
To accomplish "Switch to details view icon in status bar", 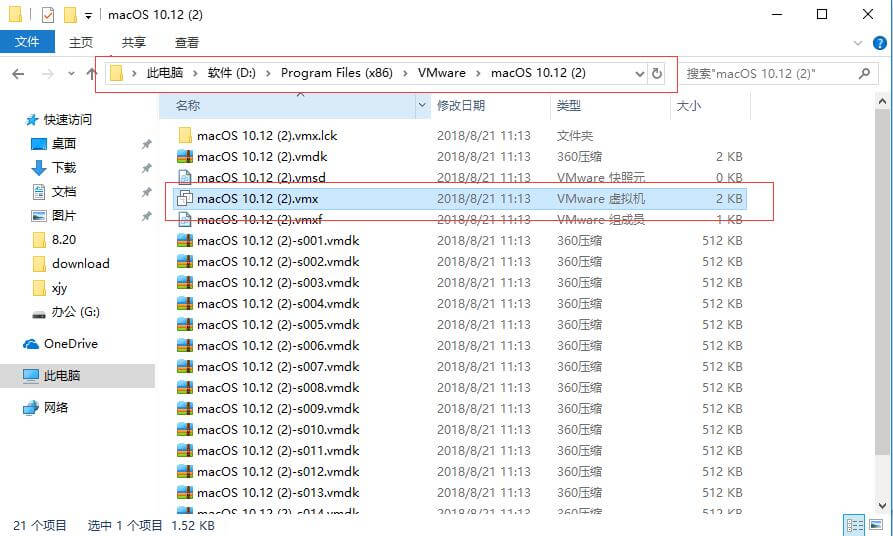I will pos(854,525).
